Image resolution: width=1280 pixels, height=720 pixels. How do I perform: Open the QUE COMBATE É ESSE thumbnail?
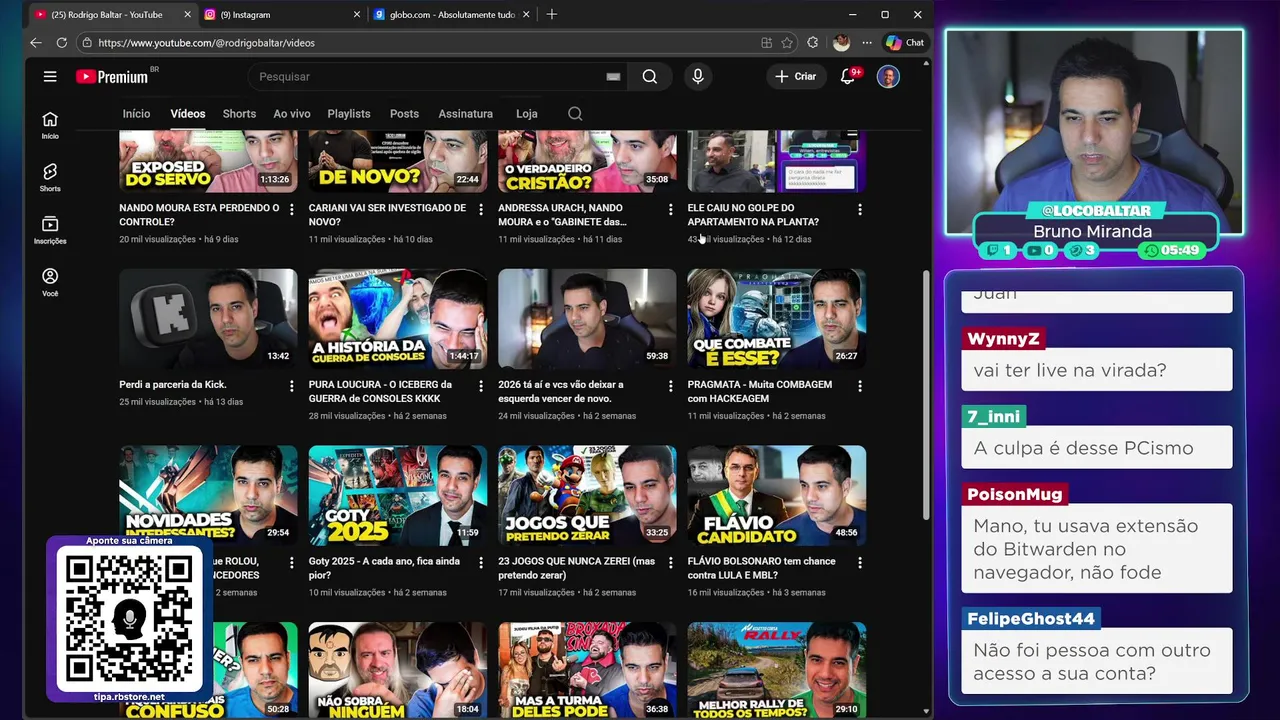click(776, 318)
